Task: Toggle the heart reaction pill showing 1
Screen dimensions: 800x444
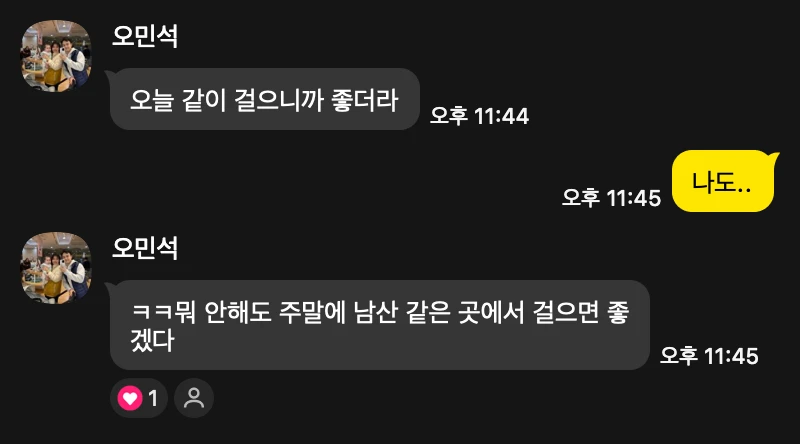Action: (139, 398)
